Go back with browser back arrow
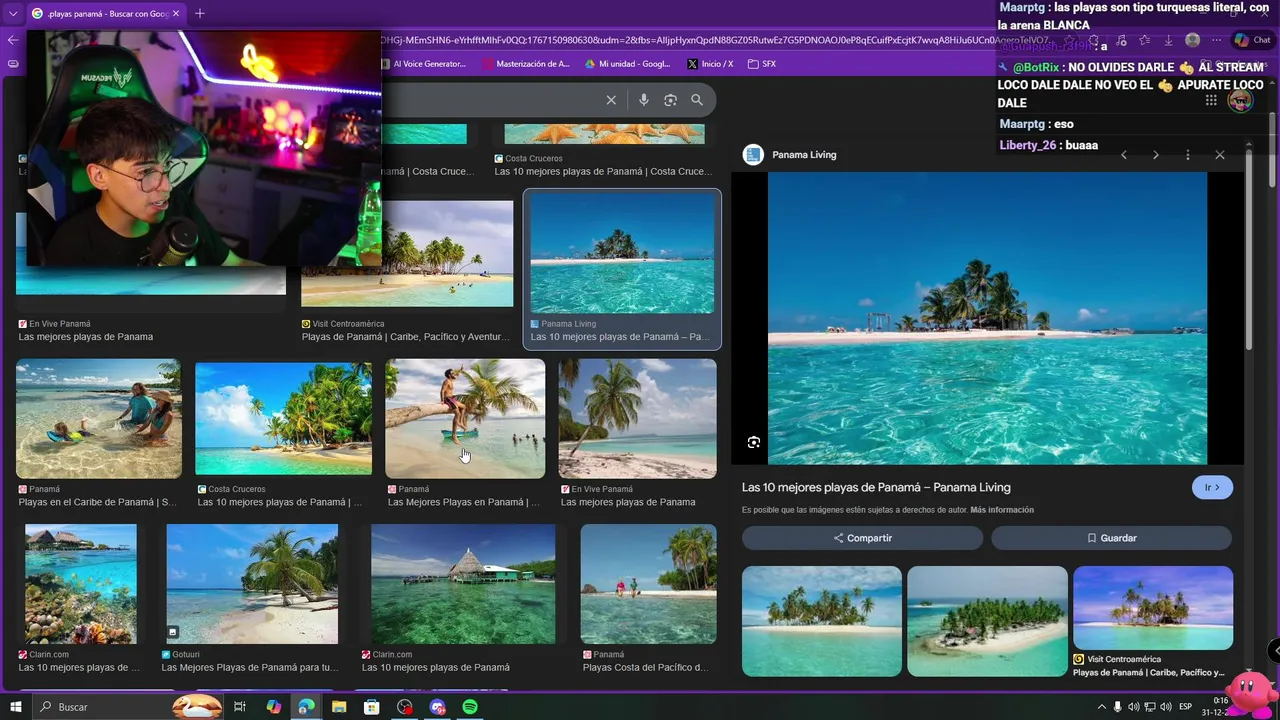This screenshot has width=1280, height=720. tap(12, 40)
